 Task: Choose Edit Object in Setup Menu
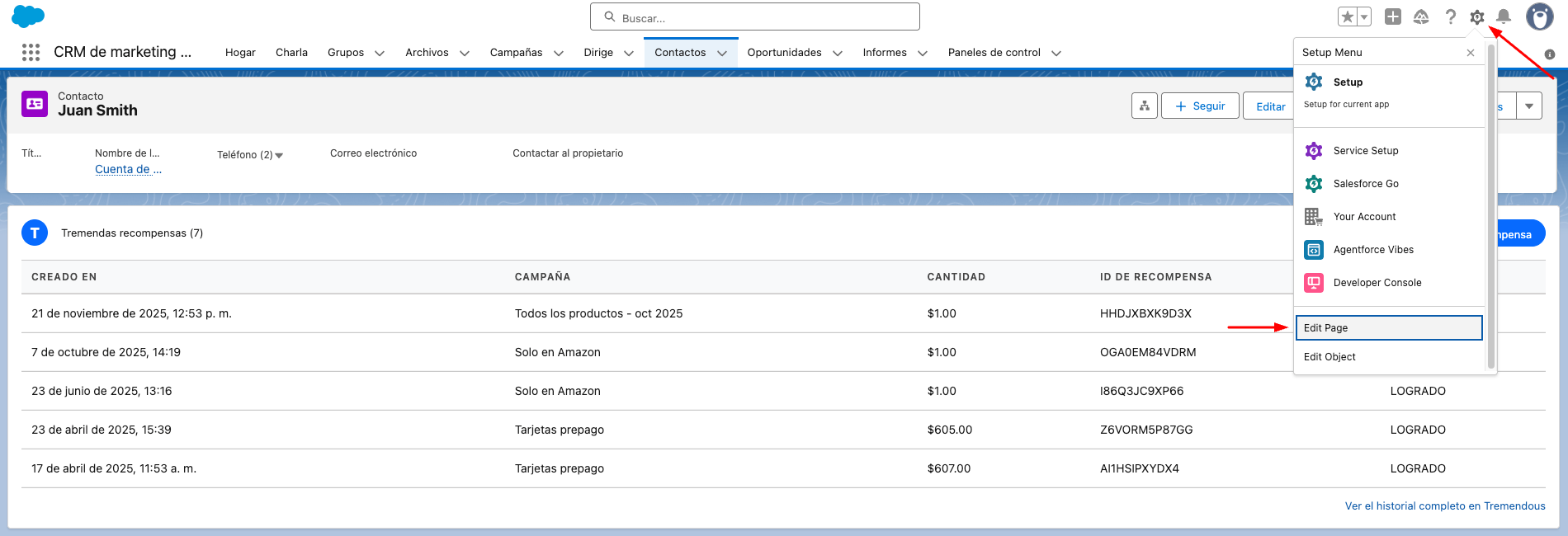tap(1329, 357)
